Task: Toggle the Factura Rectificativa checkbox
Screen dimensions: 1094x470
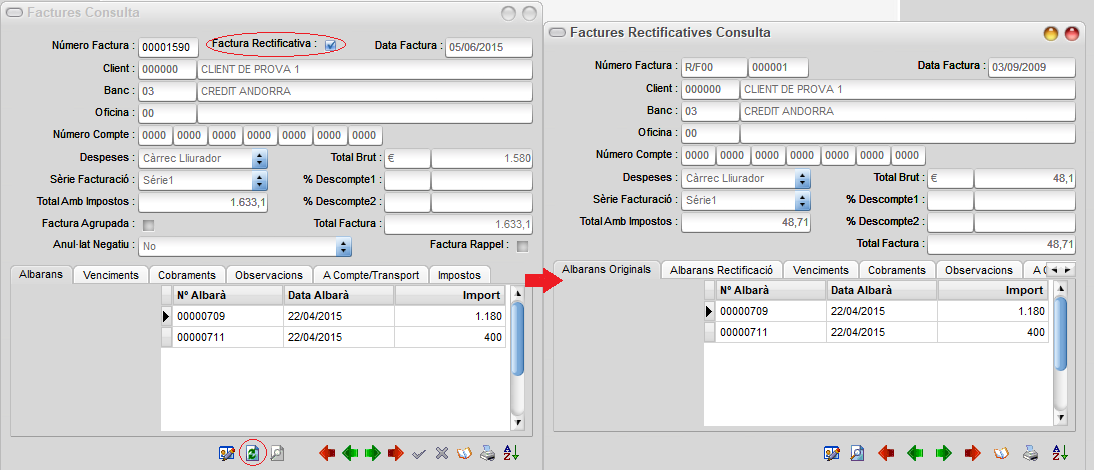Action: tap(331, 46)
